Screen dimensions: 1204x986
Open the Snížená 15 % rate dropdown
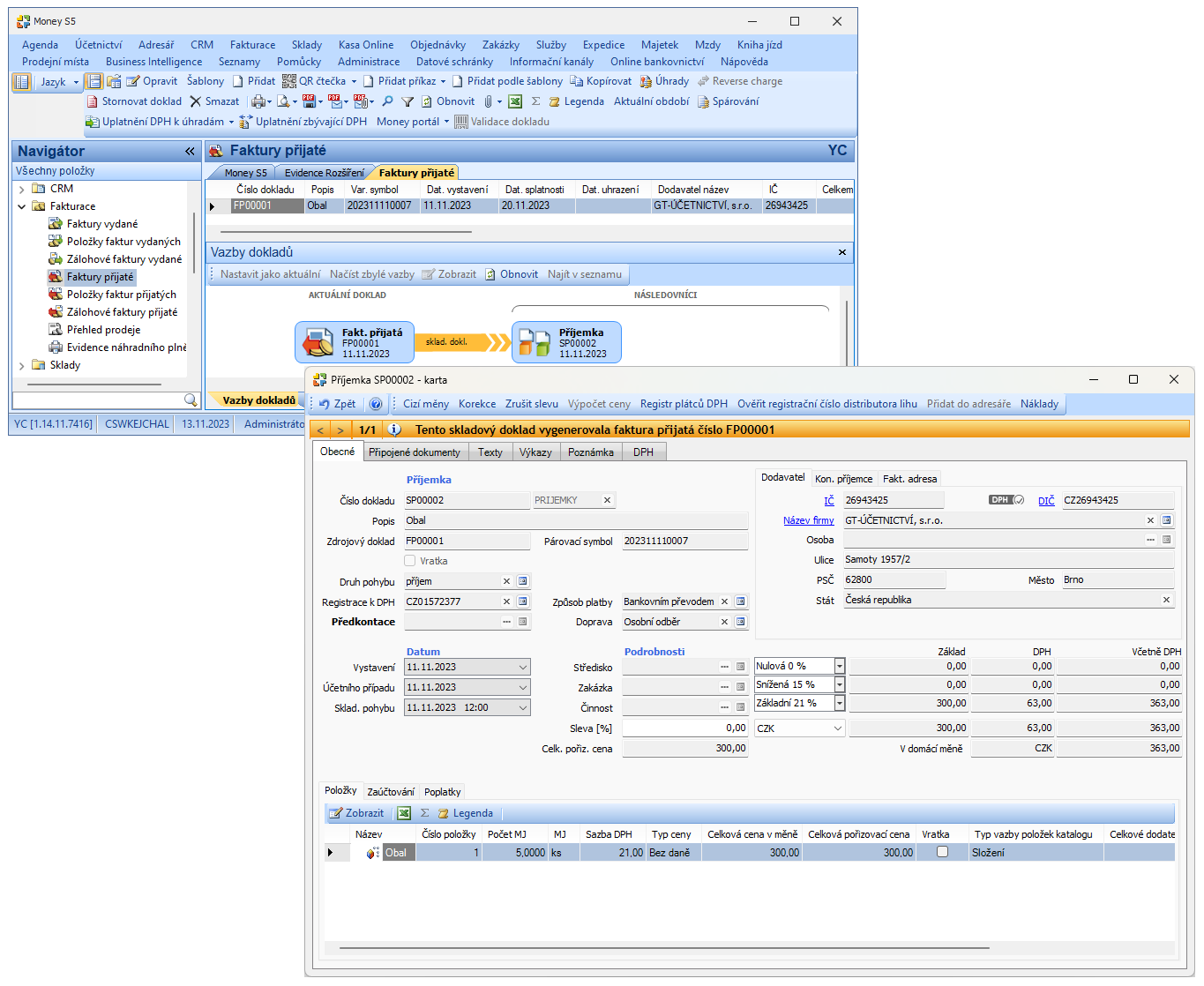coord(840,684)
